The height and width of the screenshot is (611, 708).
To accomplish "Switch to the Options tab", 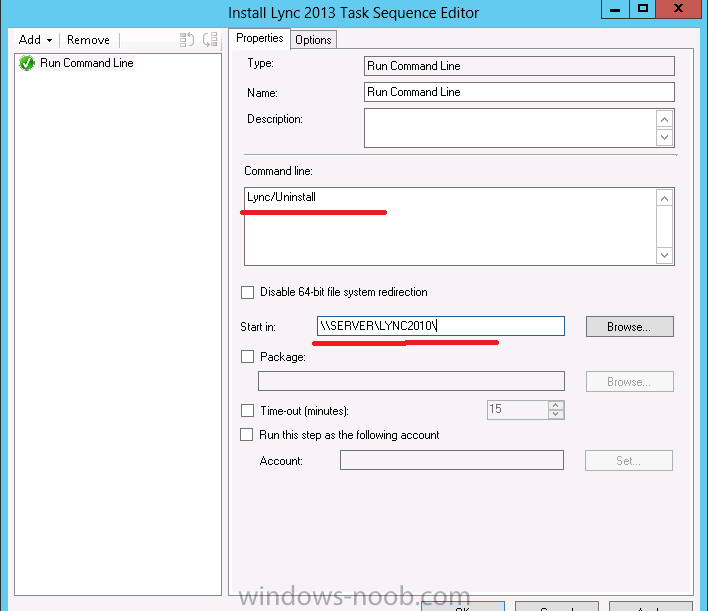I will [313, 40].
